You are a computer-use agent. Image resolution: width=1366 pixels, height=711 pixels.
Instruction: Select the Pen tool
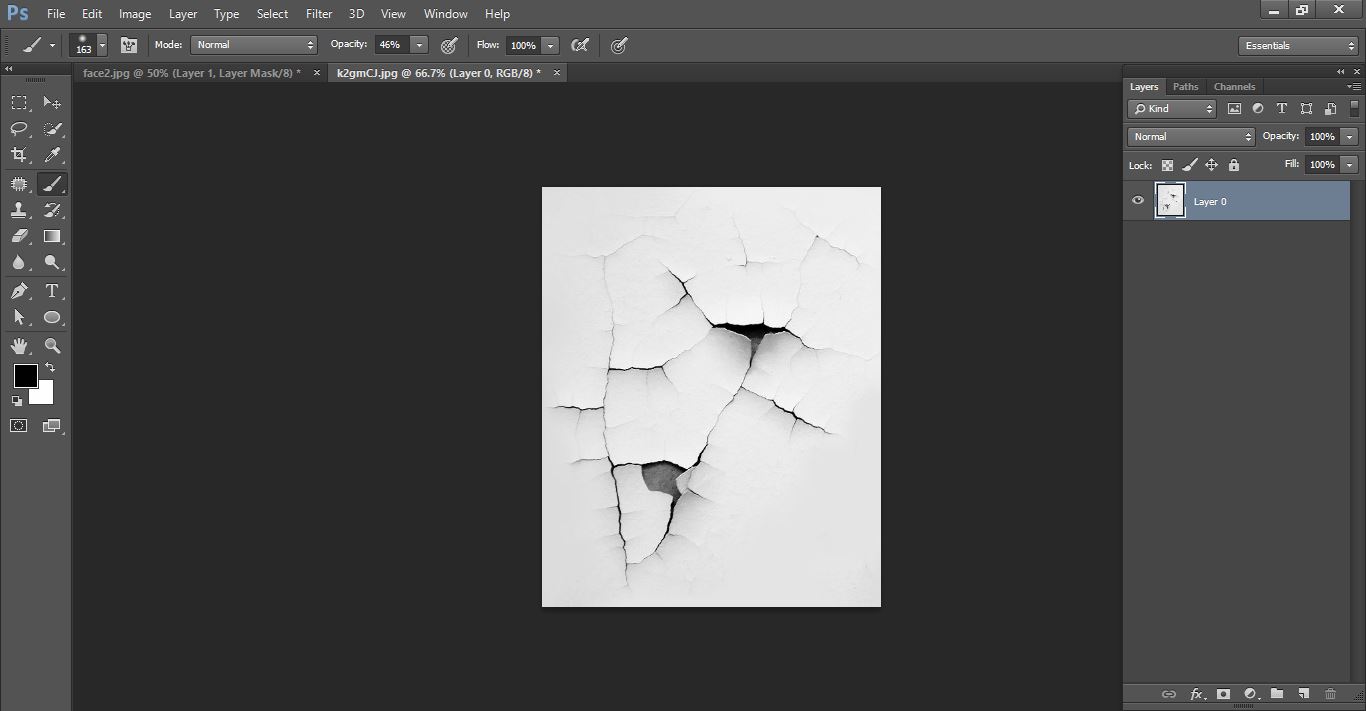pos(19,291)
